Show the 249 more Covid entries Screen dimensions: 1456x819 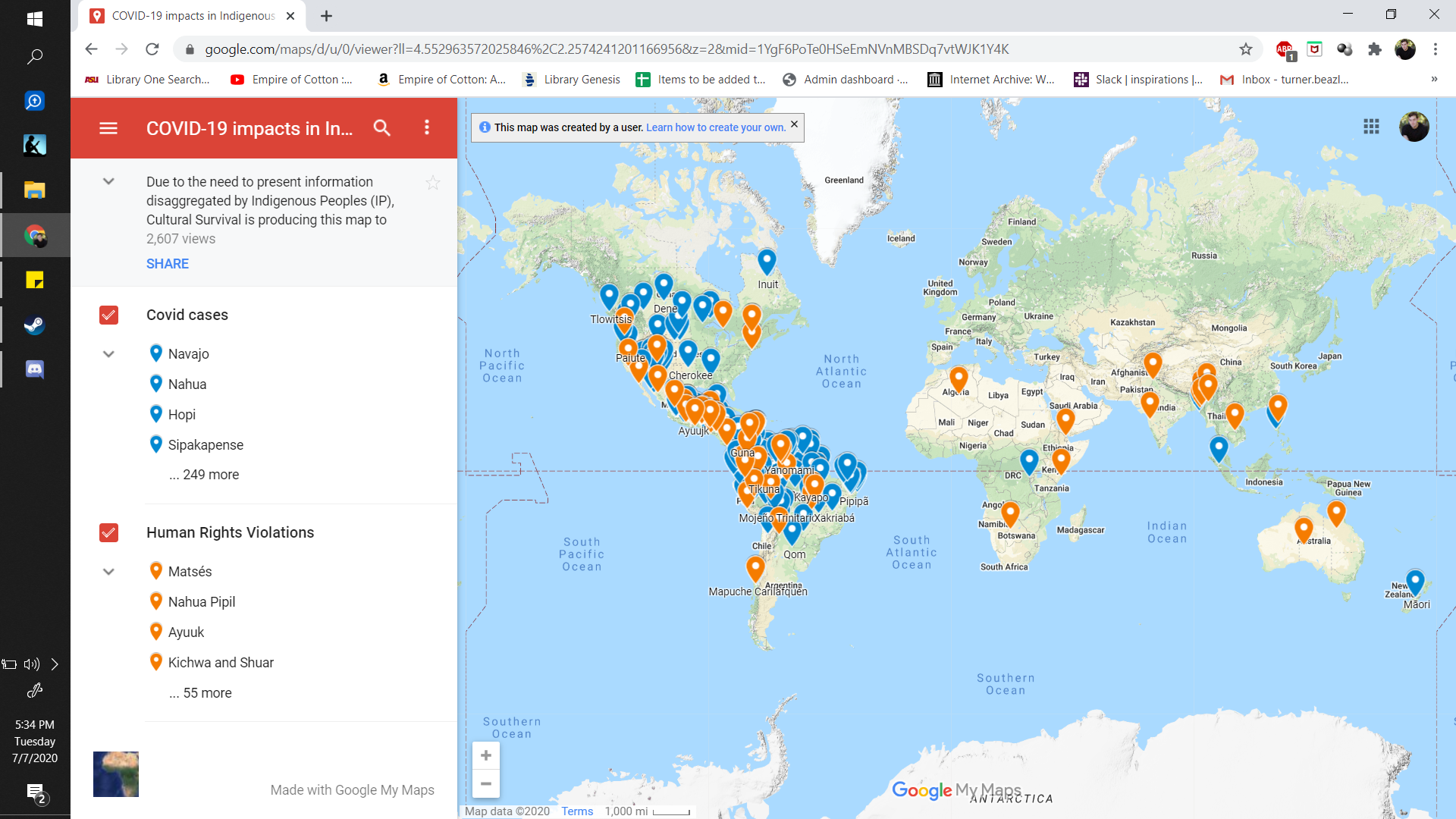[204, 475]
